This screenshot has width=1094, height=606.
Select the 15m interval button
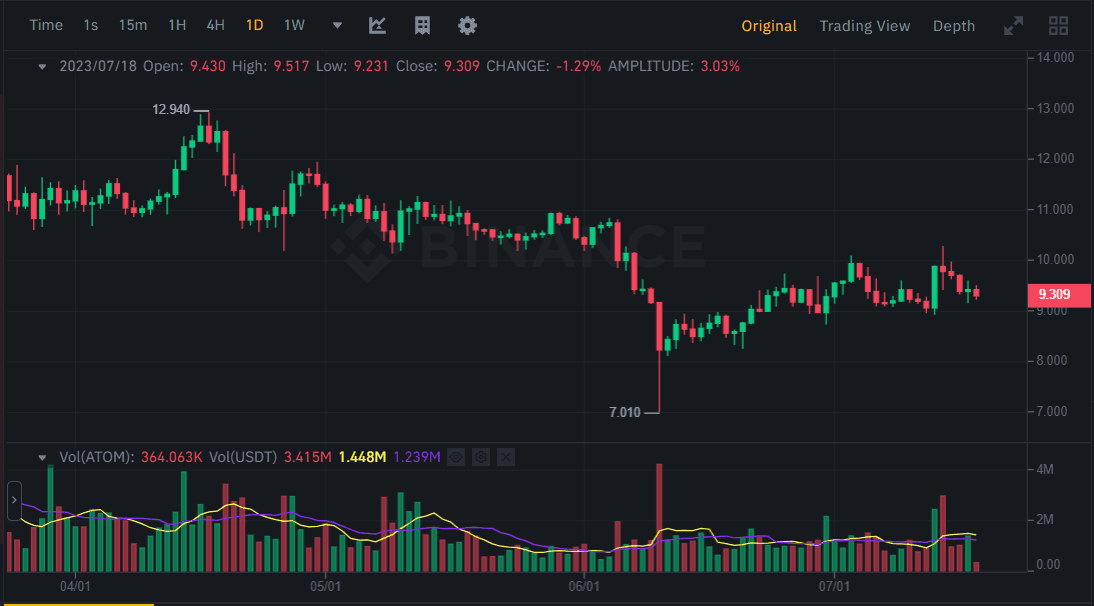pos(133,25)
